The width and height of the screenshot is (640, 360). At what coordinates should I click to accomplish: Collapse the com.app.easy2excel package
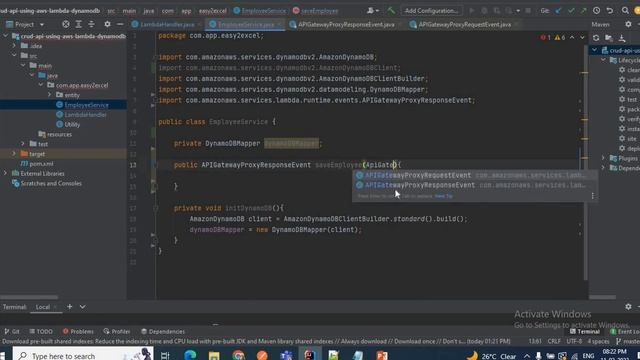(41, 85)
